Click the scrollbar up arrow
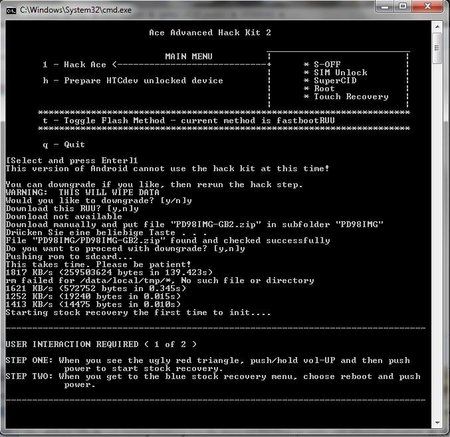 click(437, 26)
